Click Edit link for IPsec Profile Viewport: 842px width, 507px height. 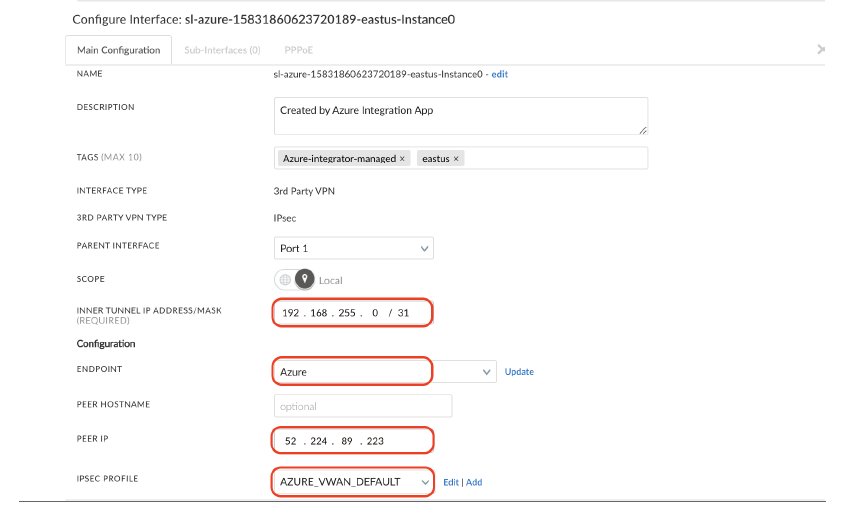pos(450,482)
